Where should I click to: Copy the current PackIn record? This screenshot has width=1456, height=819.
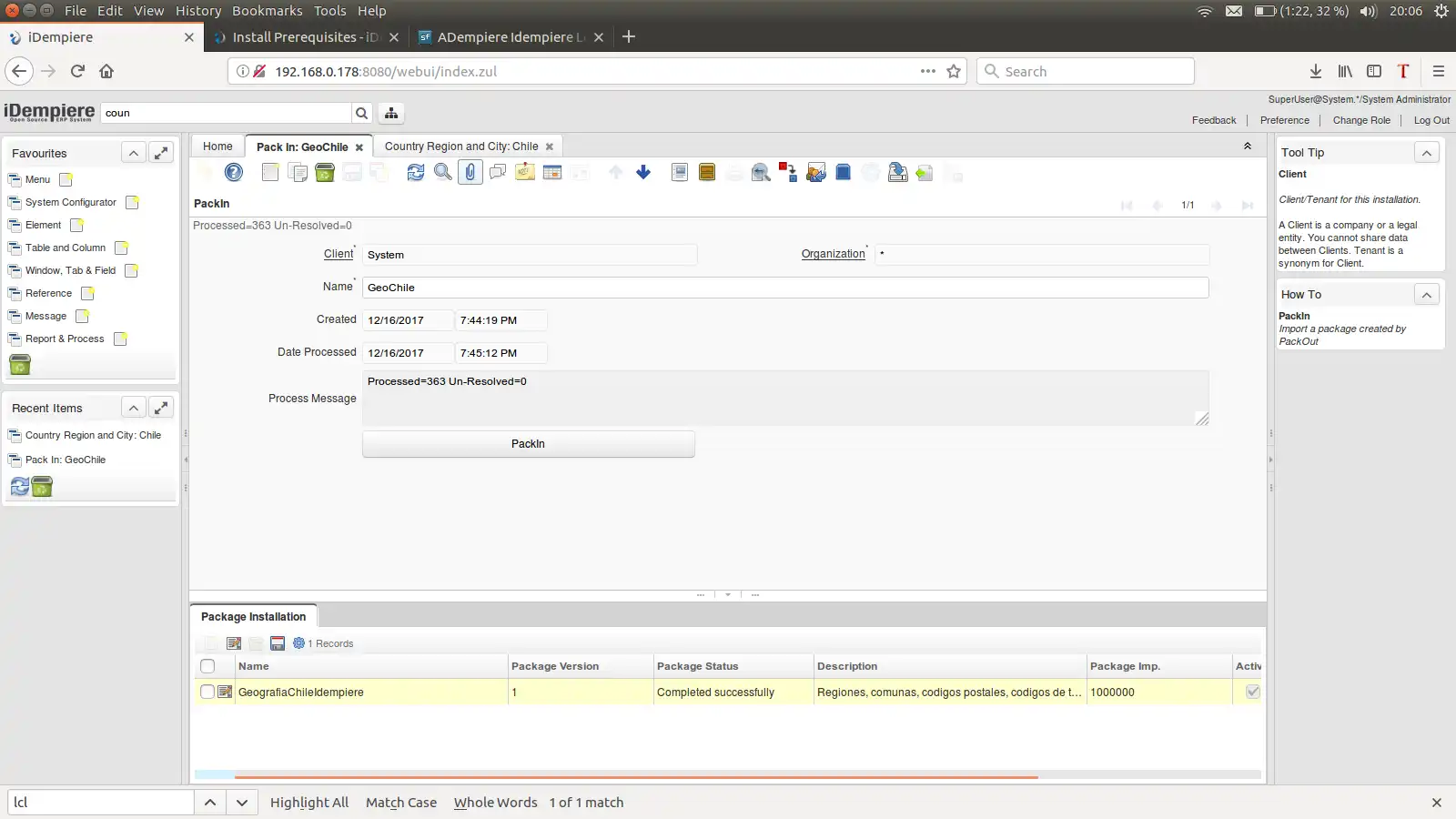point(298,172)
